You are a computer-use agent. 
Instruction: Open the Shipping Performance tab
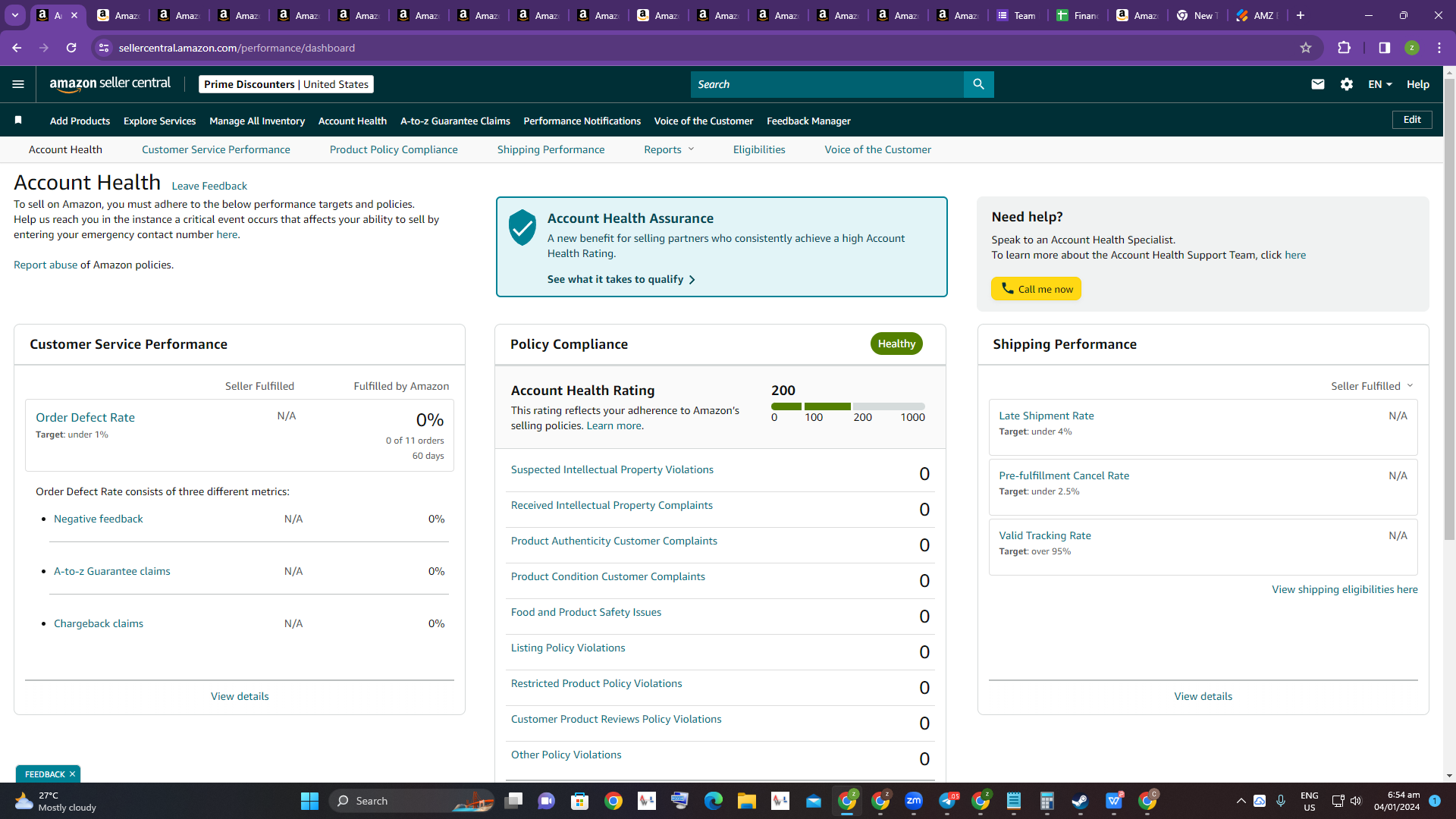coord(551,149)
